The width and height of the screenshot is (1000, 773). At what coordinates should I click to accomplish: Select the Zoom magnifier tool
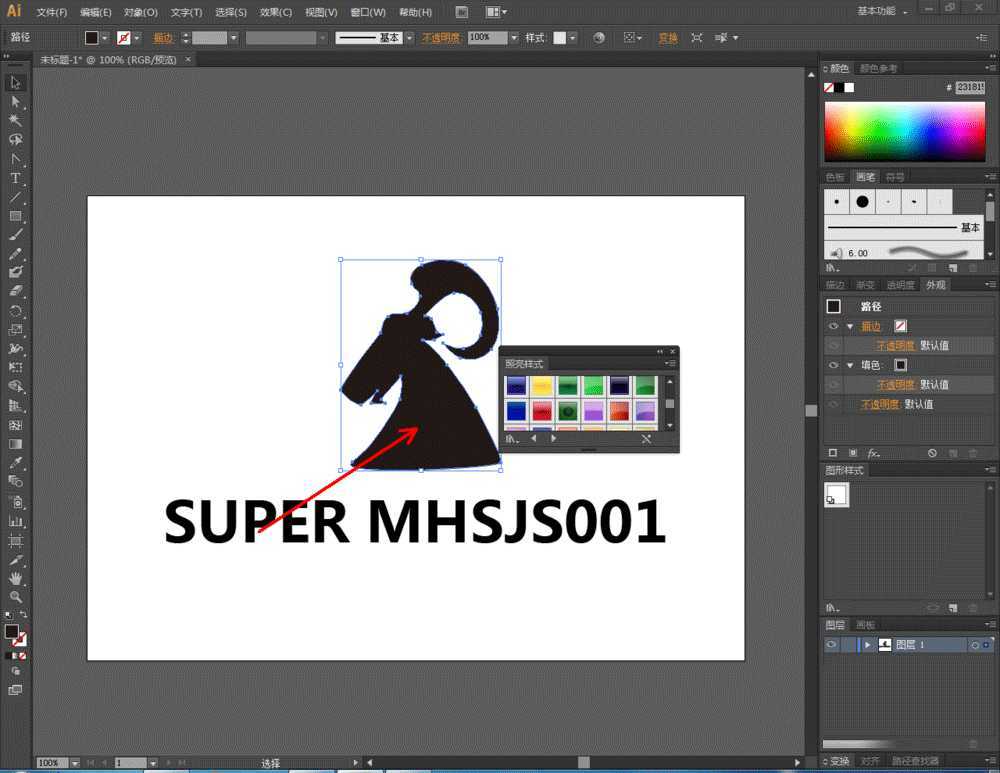[x=15, y=597]
